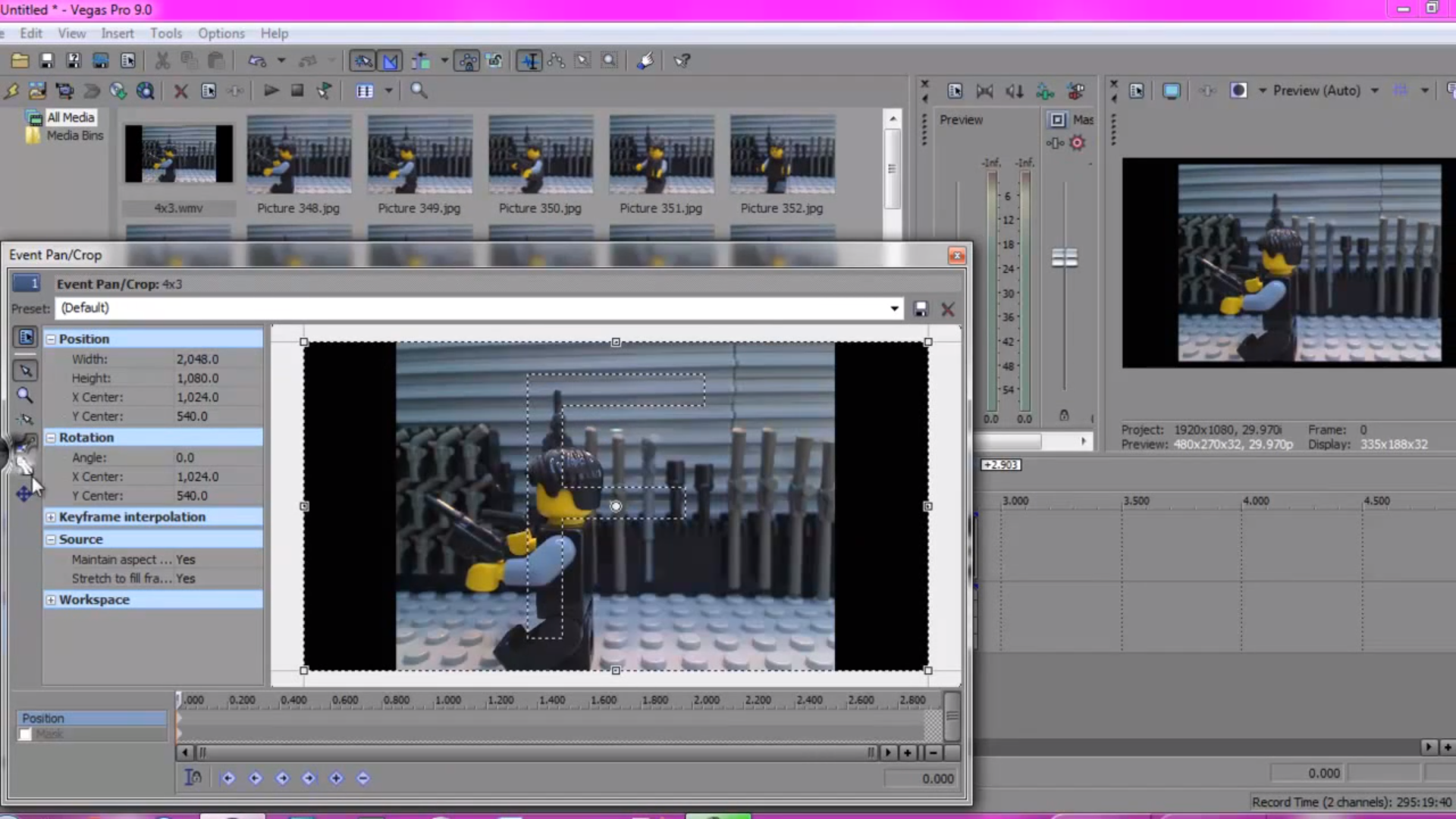Drag the timeline position scrollbar
The image size is (1456, 819).
point(201,753)
